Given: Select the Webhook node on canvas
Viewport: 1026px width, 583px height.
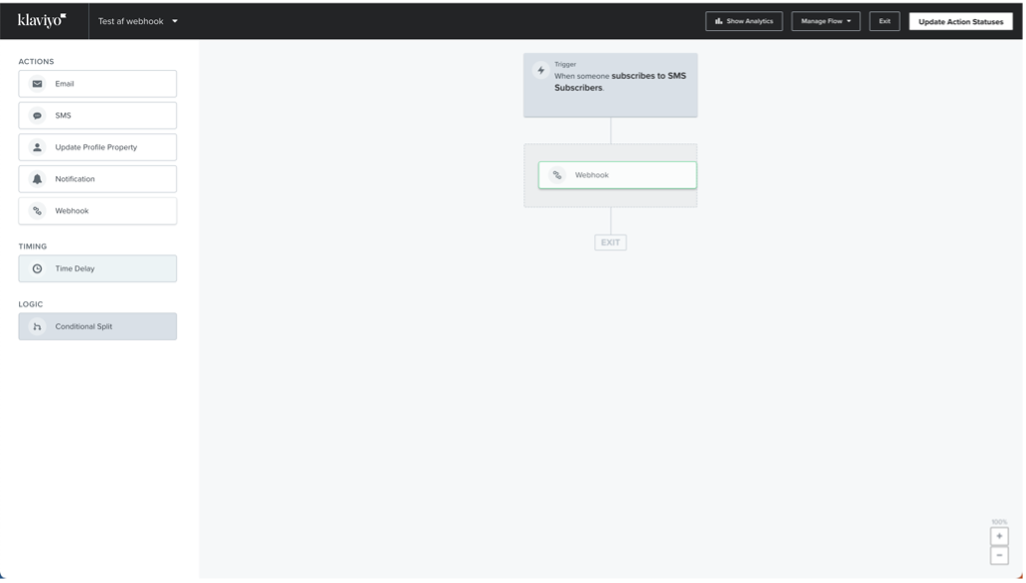Looking at the screenshot, I should point(618,175).
